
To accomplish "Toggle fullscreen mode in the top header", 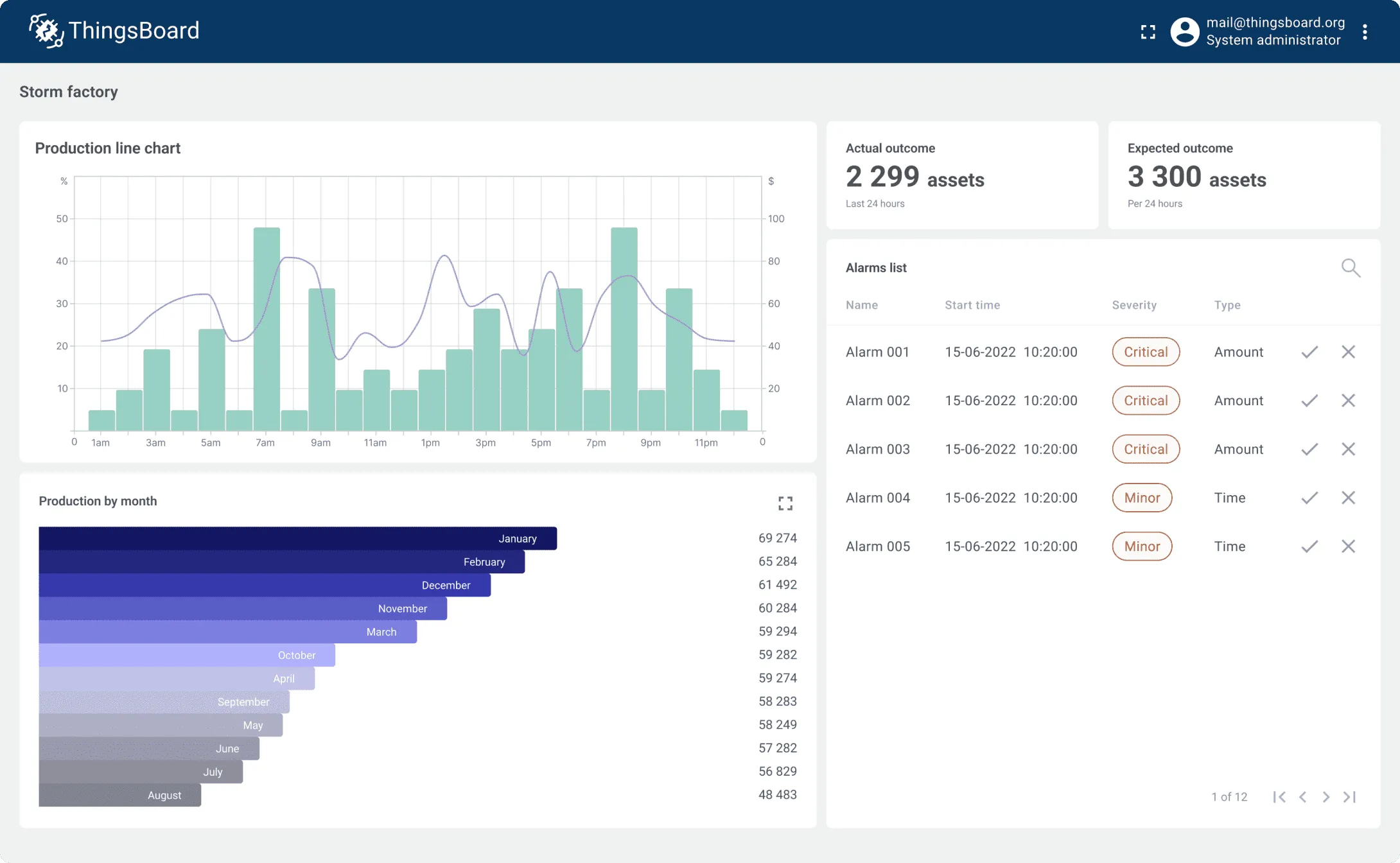I will (1148, 32).
